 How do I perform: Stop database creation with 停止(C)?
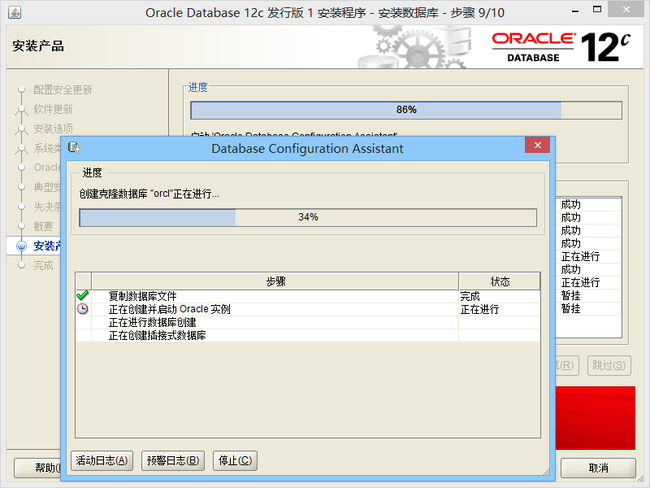click(x=235, y=461)
